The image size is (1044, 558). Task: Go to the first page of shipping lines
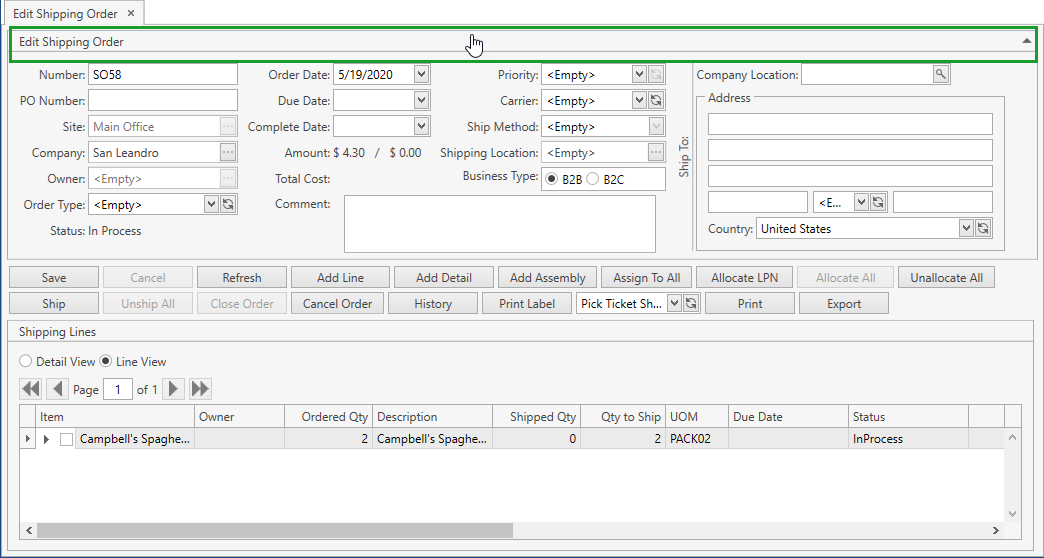(31, 389)
